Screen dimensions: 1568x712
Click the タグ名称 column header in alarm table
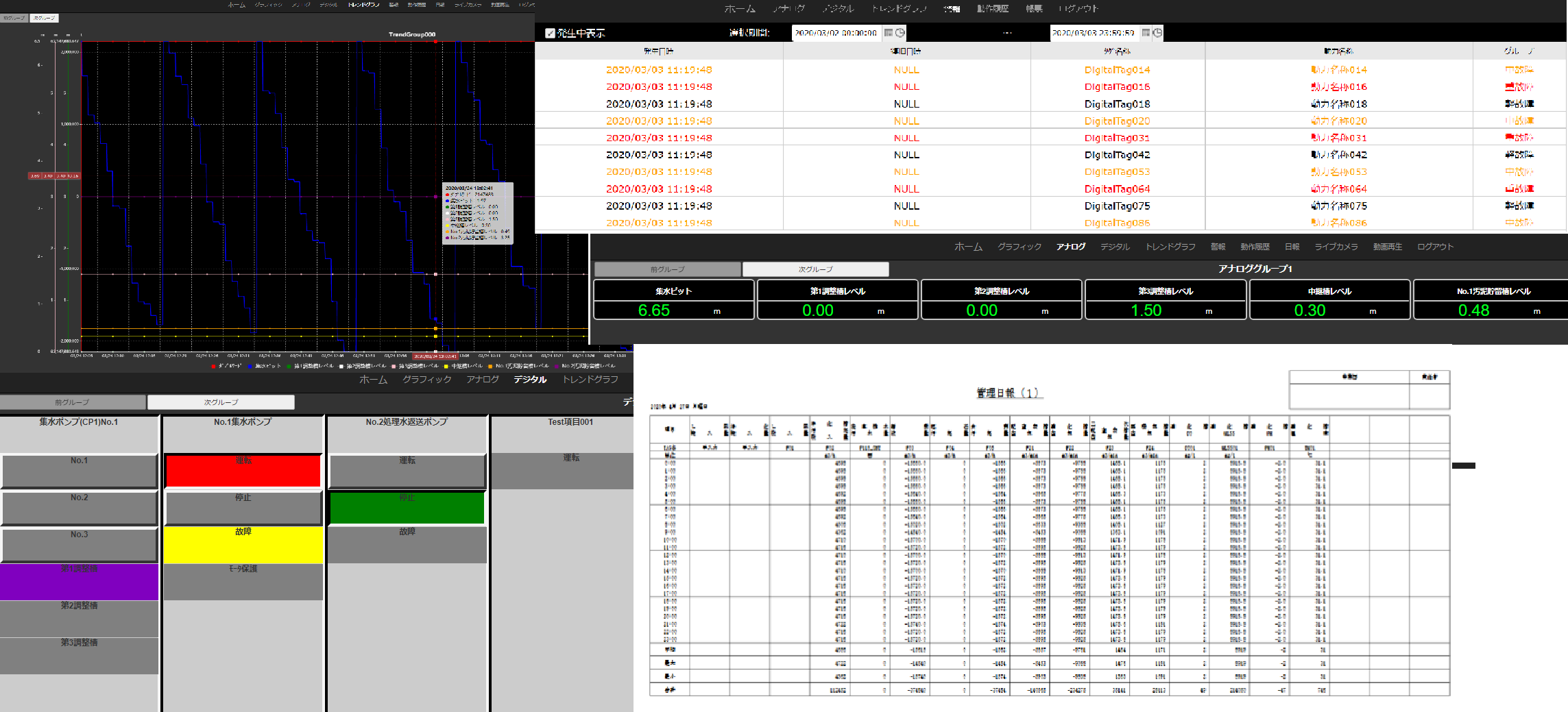pyautogui.click(x=1118, y=51)
